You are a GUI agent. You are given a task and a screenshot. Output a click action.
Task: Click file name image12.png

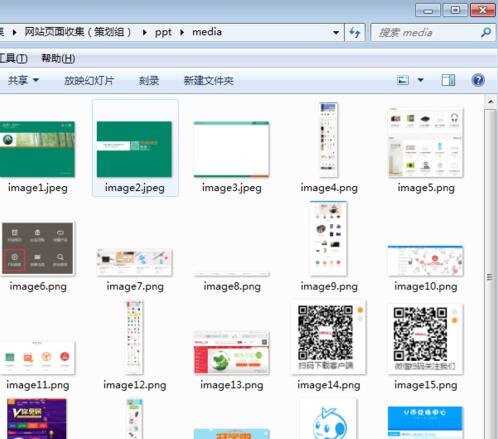[135, 385]
